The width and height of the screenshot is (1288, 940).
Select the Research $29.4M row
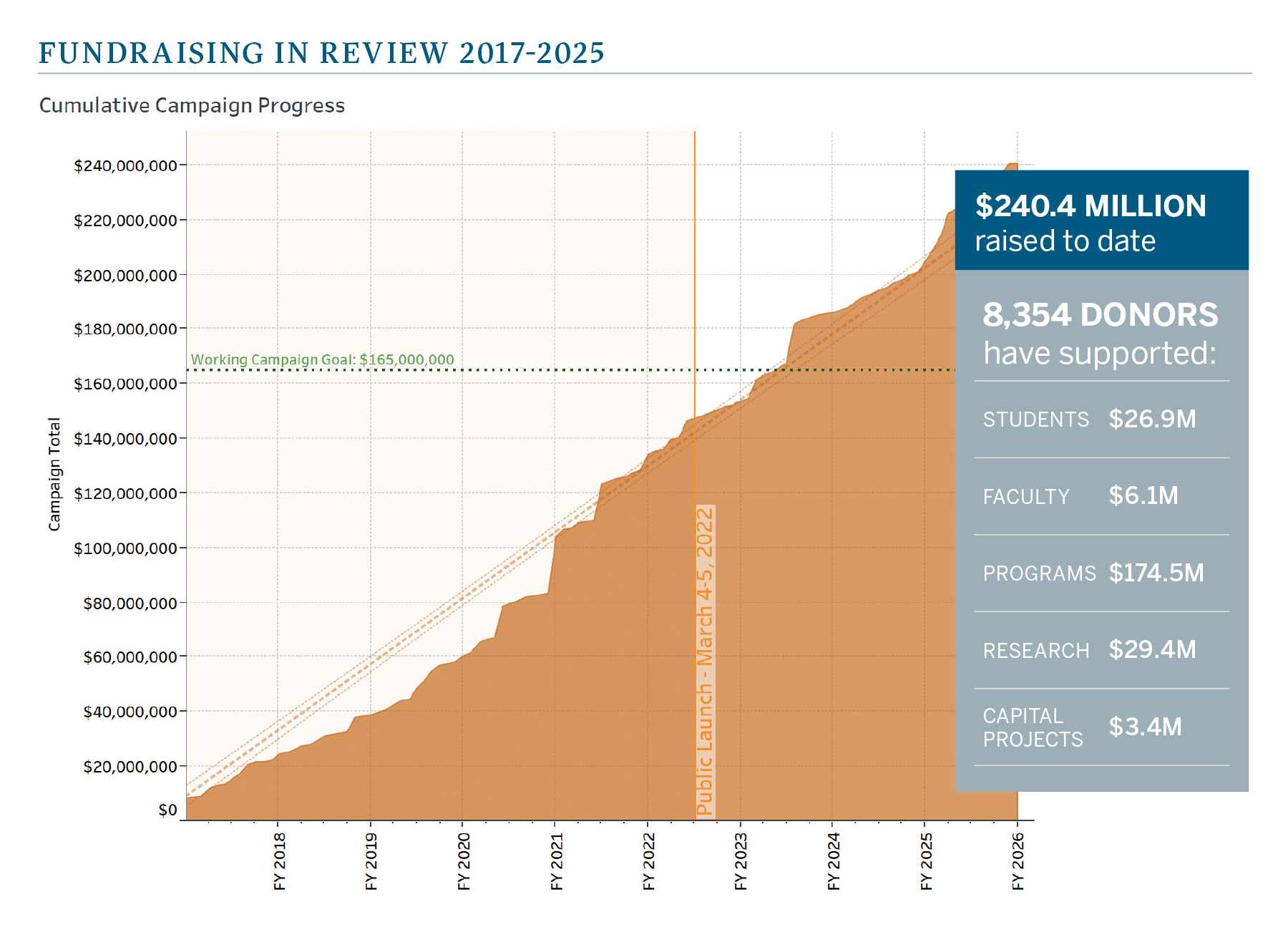1101,650
